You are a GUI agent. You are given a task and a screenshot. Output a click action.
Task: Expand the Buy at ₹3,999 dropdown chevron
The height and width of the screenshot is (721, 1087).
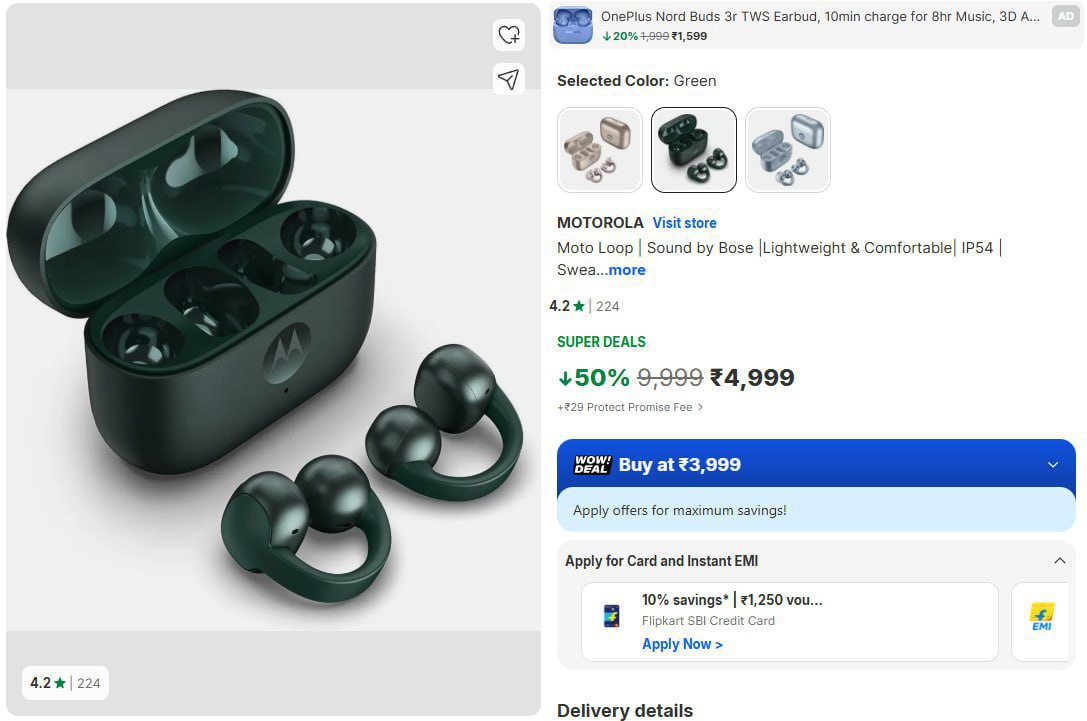1053,464
